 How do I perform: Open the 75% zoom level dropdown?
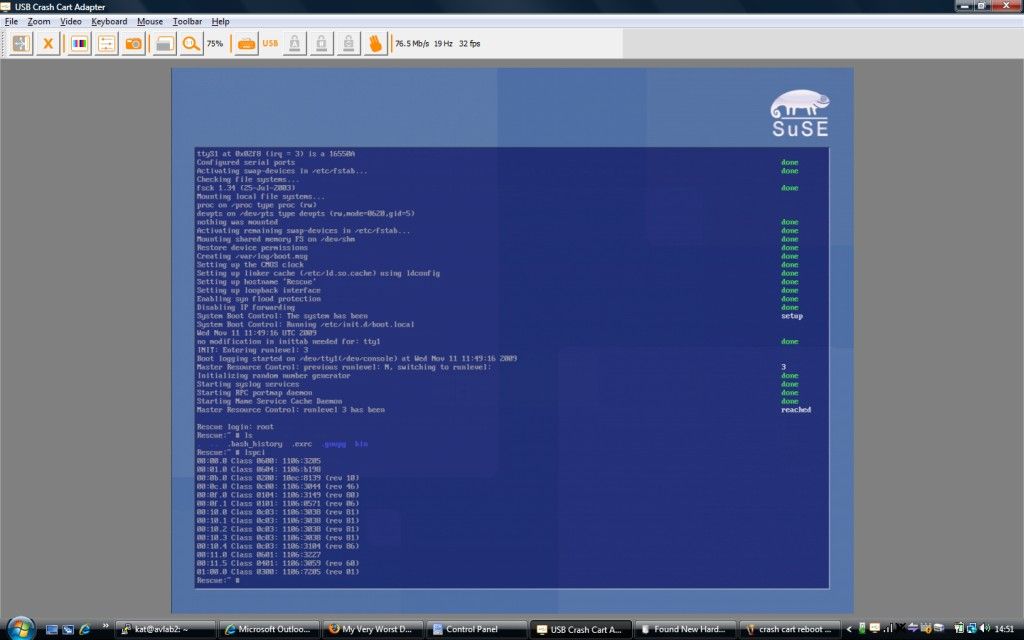click(x=213, y=43)
